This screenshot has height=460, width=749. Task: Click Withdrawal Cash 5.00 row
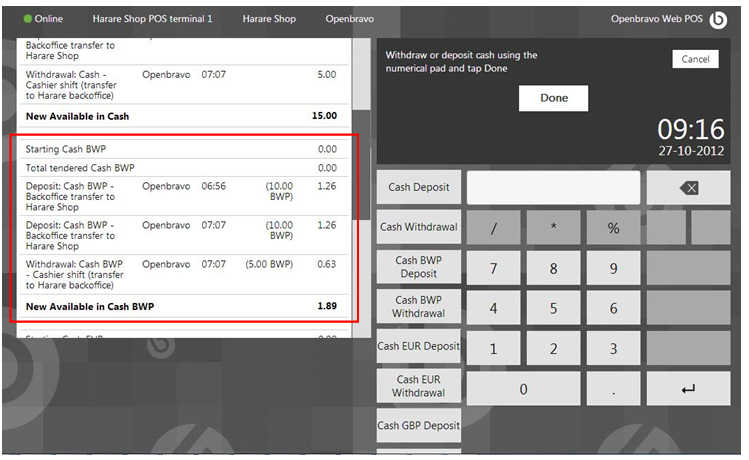[183, 85]
